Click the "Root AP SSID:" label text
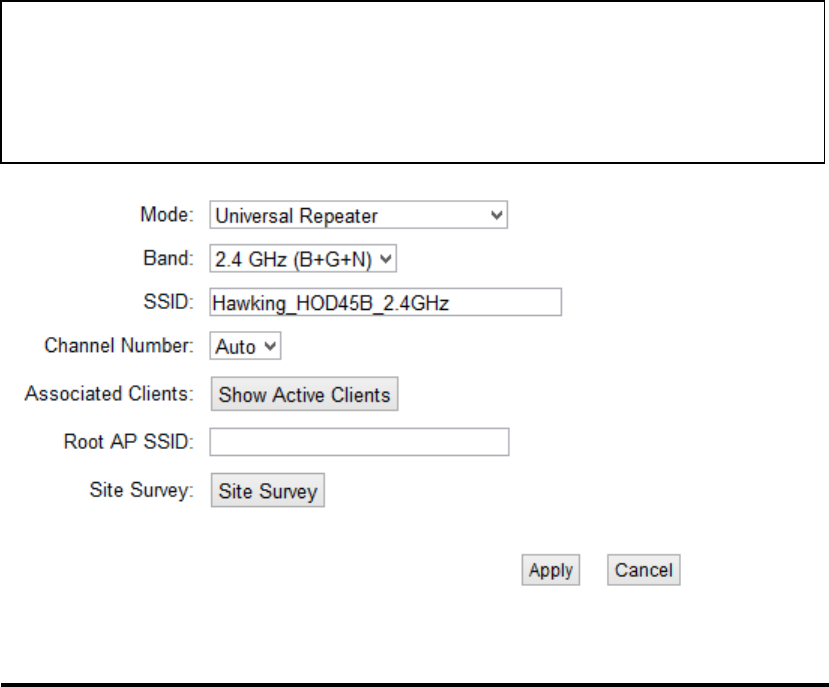Screen dimensions: 829x687 129,442
